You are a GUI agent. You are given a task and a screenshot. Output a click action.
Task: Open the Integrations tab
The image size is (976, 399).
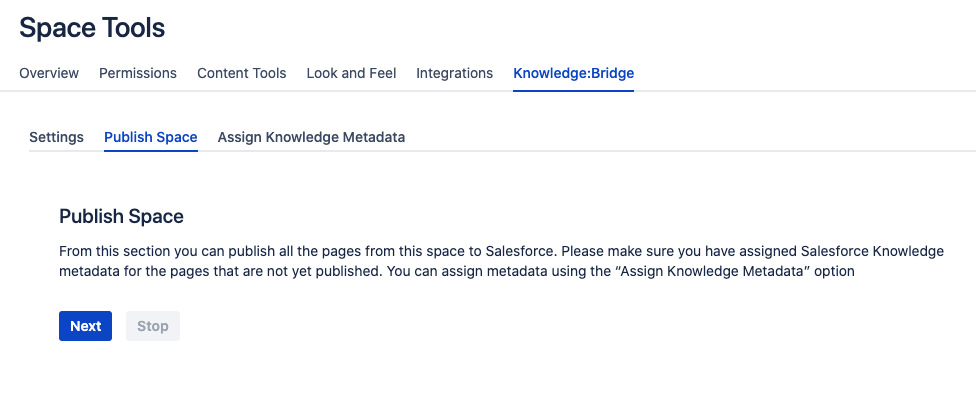tap(454, 73)
